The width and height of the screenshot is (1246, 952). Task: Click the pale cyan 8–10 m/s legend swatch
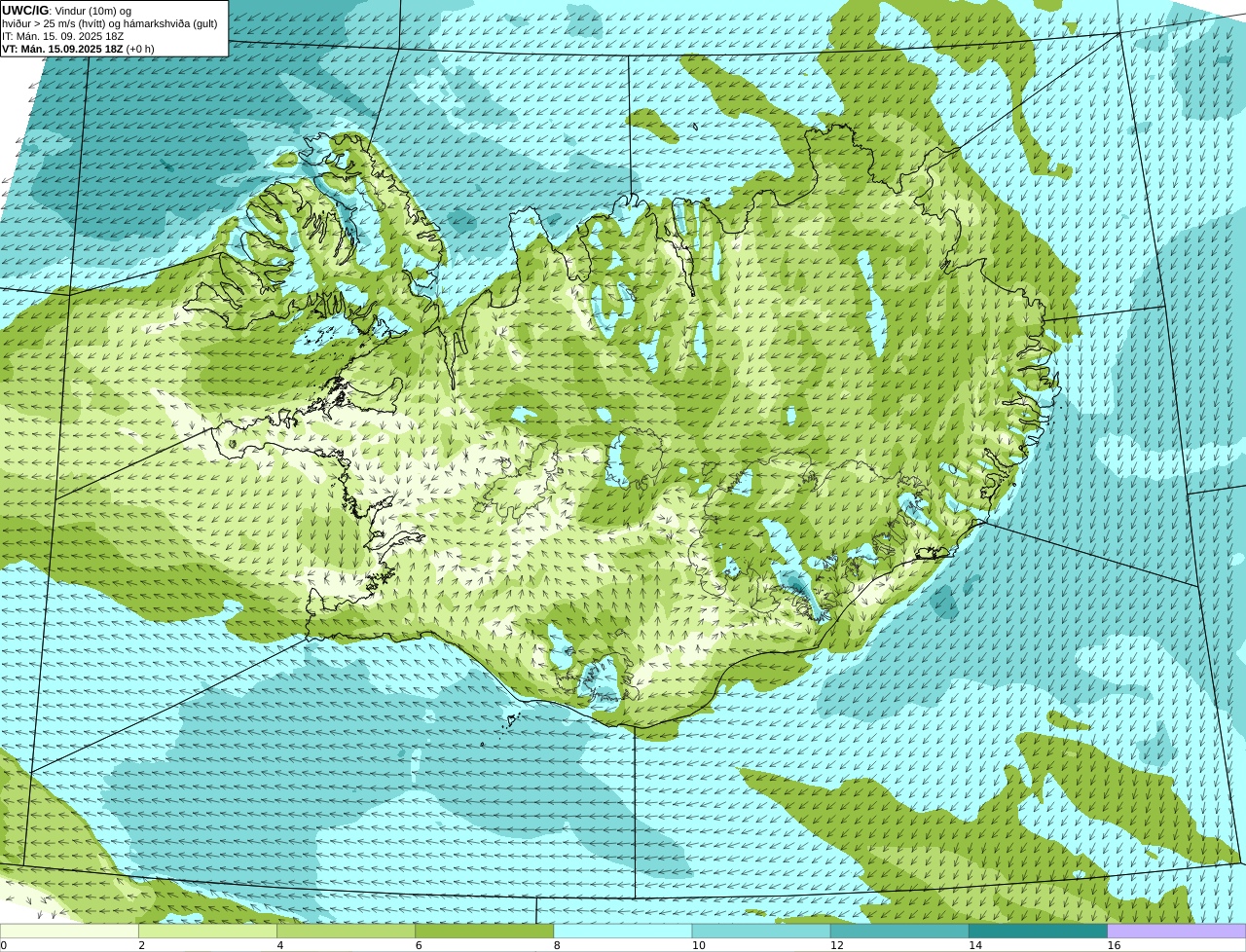[x=623, y=932]
